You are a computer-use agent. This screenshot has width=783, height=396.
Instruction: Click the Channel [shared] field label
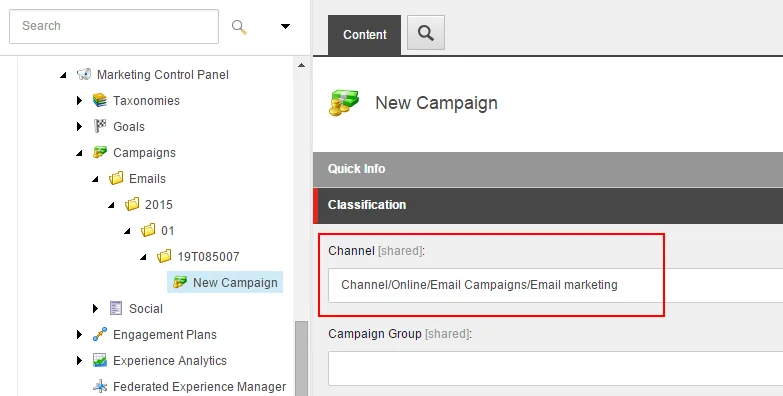coord(377,251)
